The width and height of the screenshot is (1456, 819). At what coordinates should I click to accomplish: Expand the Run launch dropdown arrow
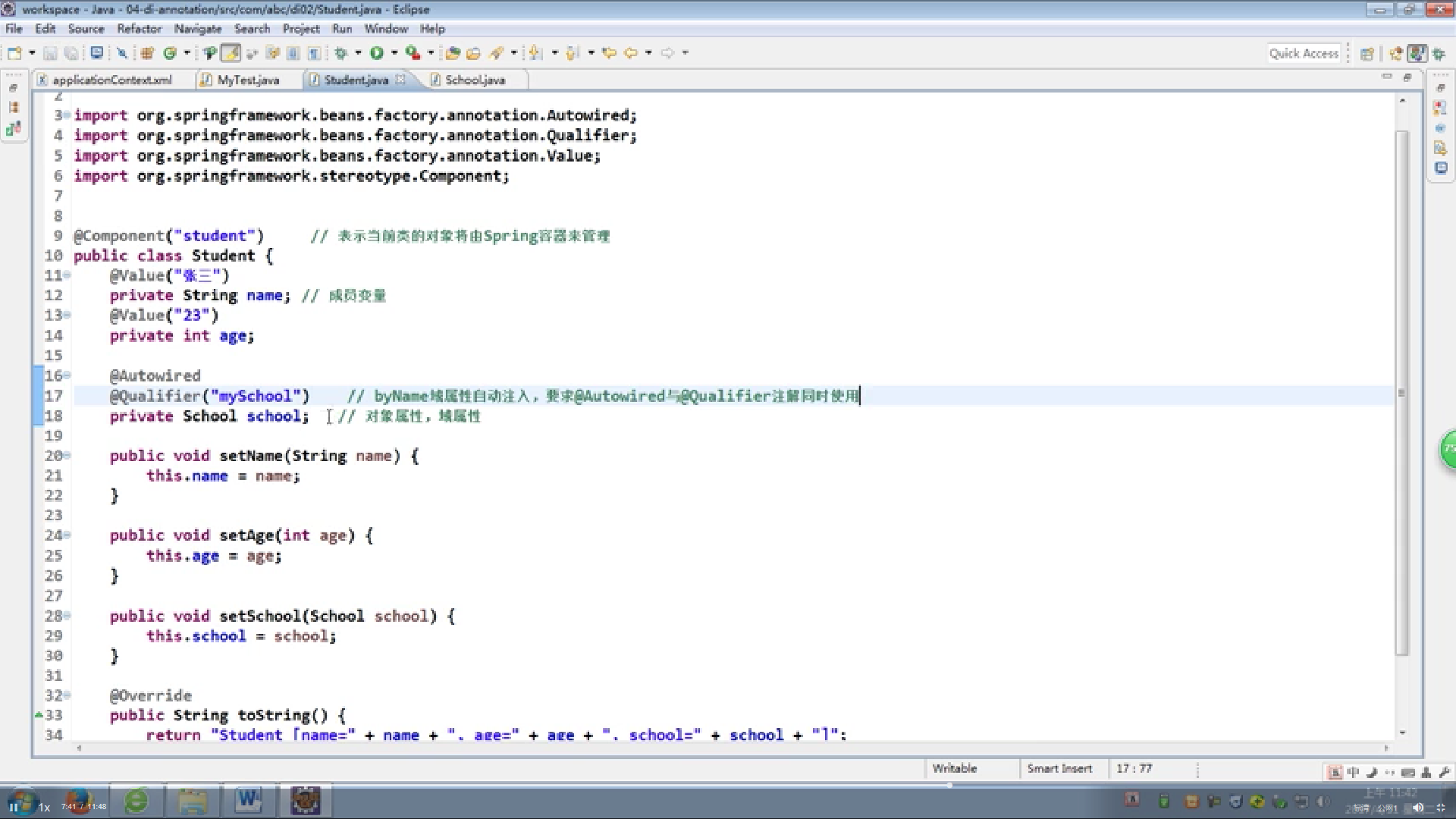point(394,53)
